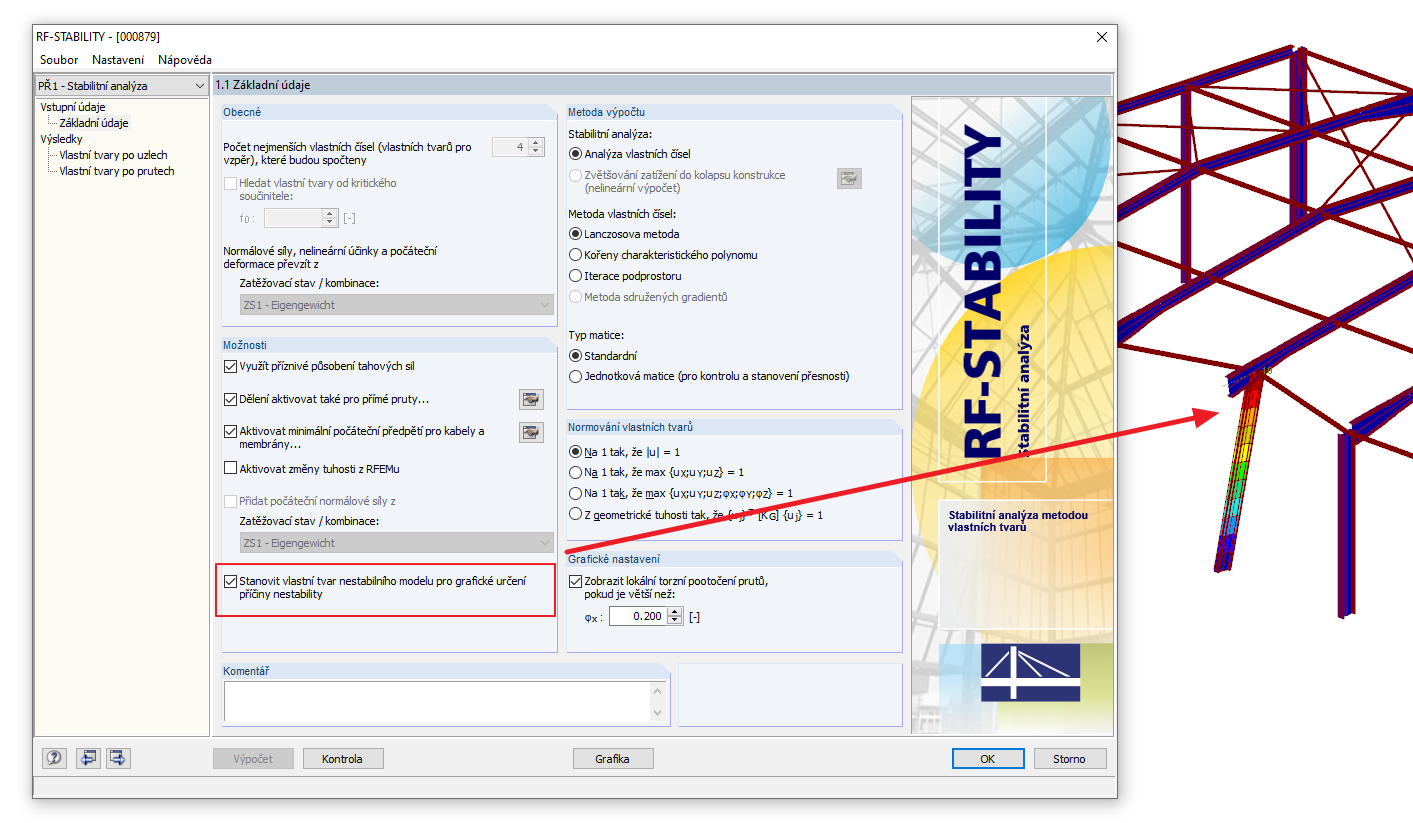This screenshot has width=1413, height=823.
Task: Click the Hledat vlastní tvary od kritického checkbox
Action: [231, 184]
